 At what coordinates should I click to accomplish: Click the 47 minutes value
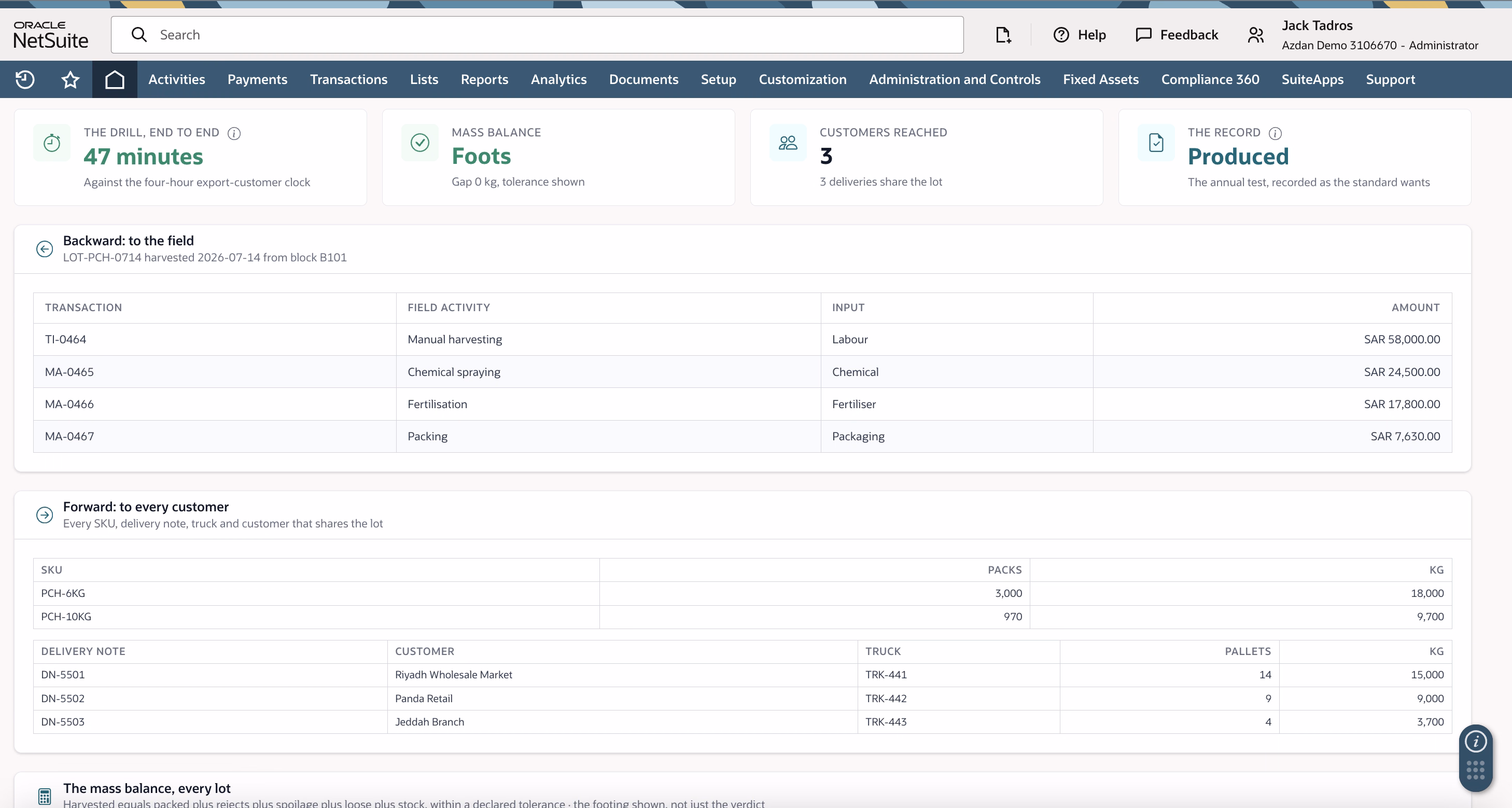coord(143,157)
